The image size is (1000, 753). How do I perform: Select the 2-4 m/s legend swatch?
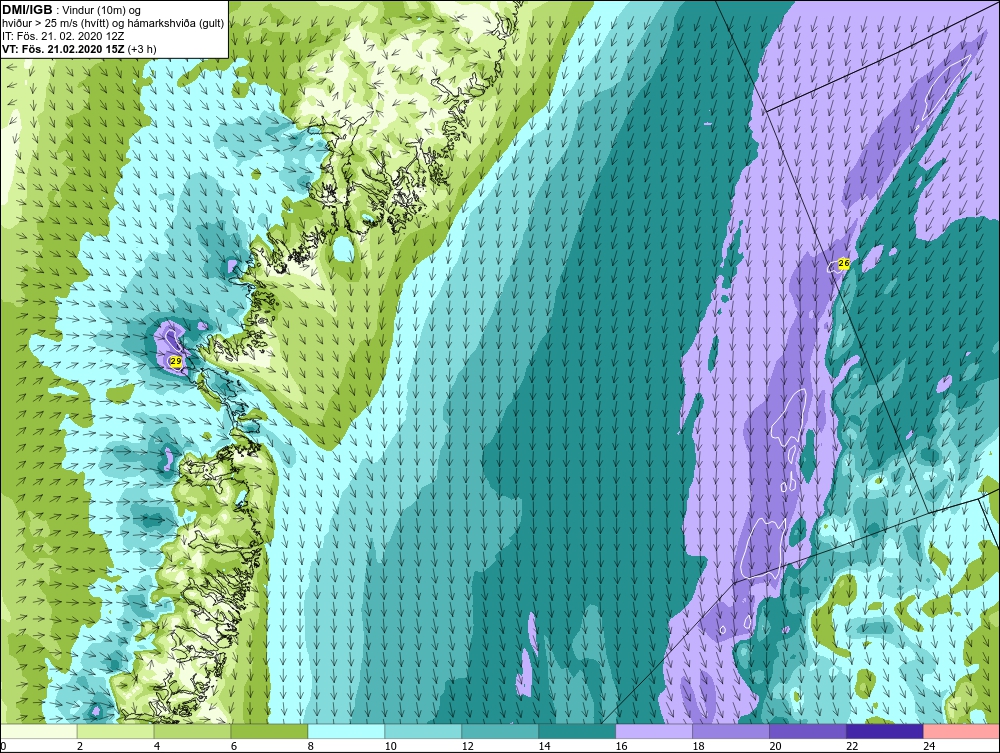(115, 731)
